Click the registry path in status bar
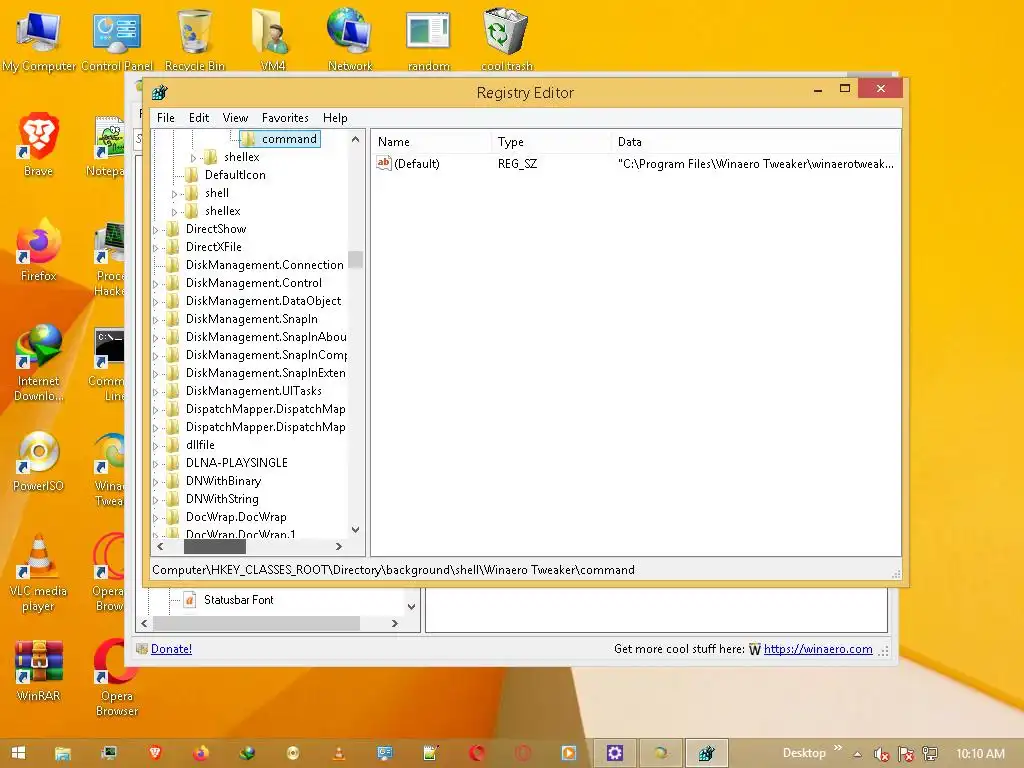The image size is (1024, 768). 393,569
